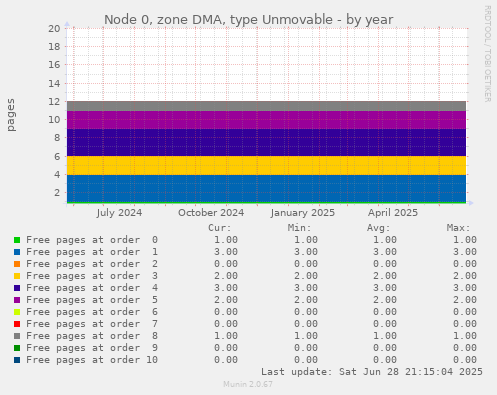Click the yellow band in the graph

(266, 166)
